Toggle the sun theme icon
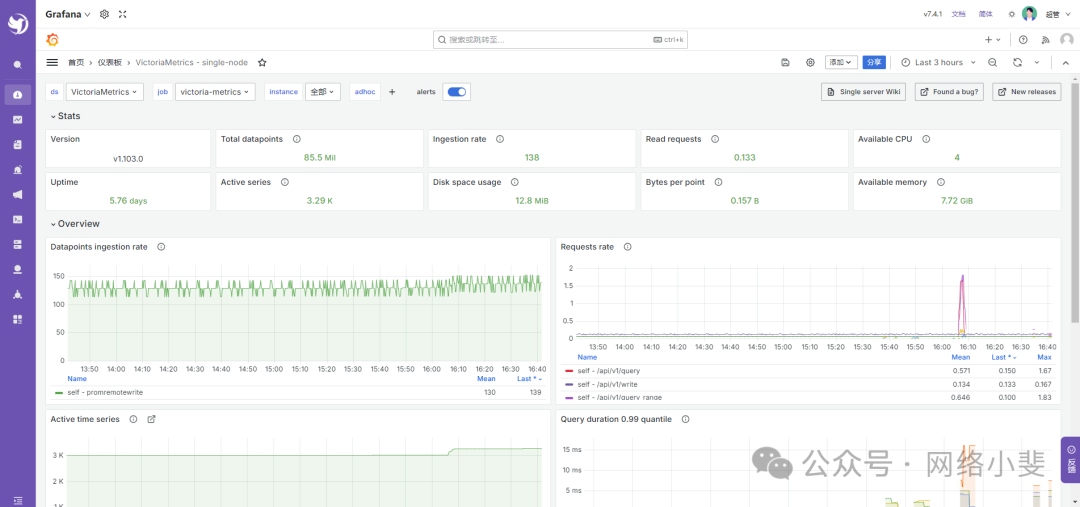1080x507 pixels. click(1012, 14)
